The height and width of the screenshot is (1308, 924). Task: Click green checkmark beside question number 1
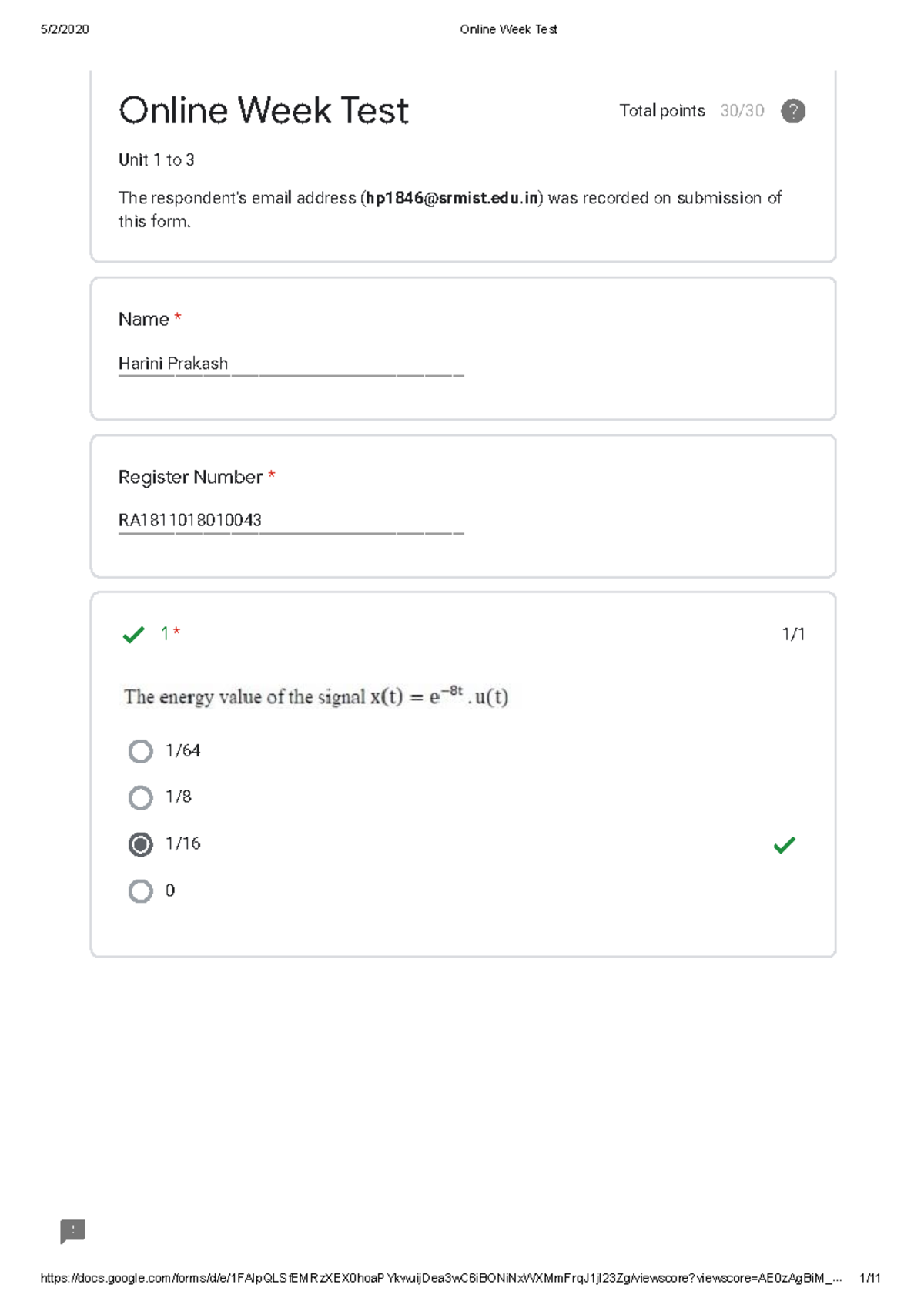point(133,635)
